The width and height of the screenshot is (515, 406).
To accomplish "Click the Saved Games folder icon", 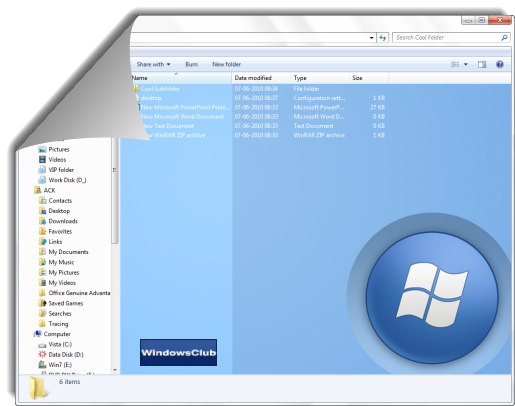I will [x=42, y=303].
